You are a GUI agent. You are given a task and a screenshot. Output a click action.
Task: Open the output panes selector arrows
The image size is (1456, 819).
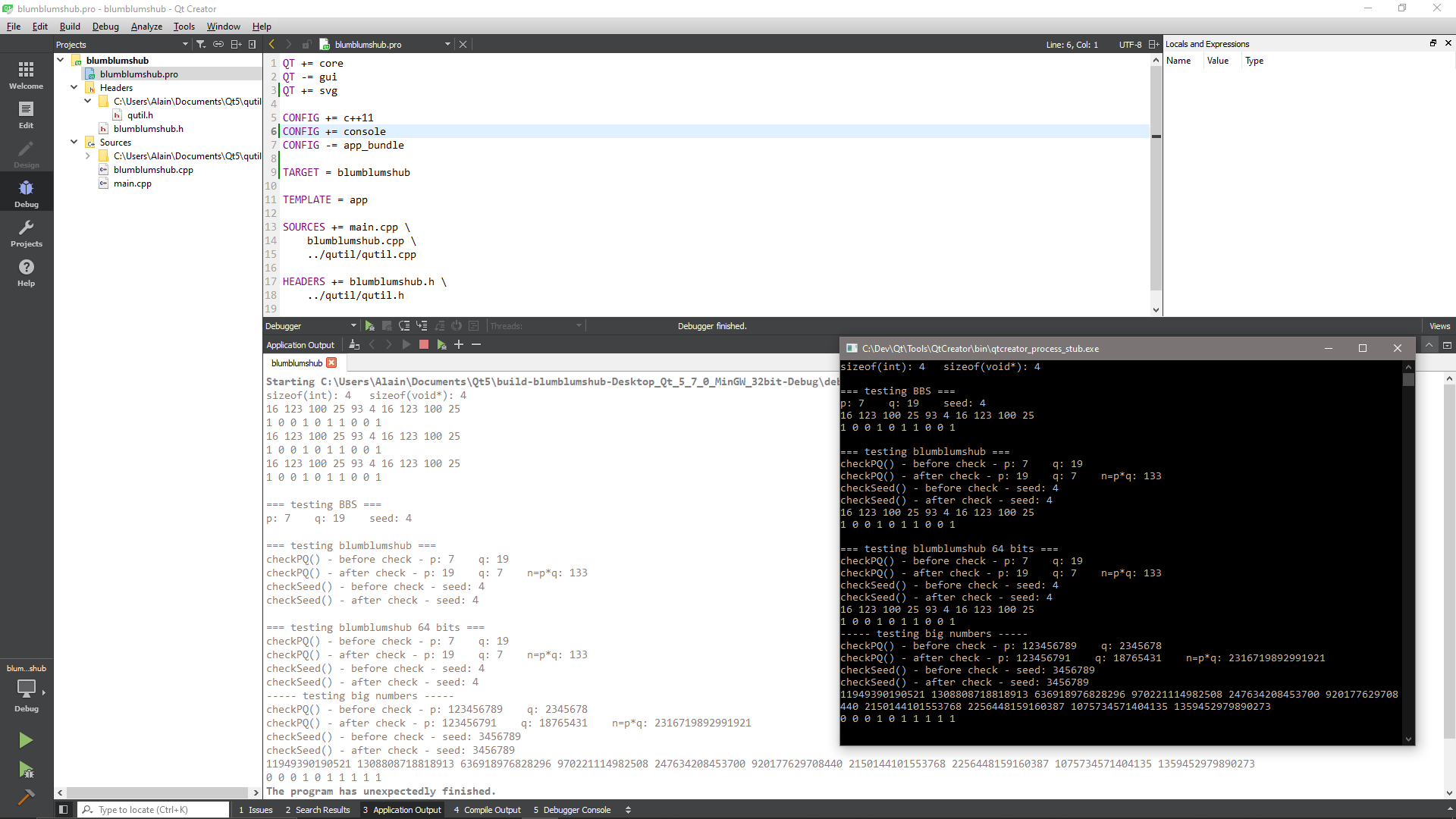pos(628,810)
